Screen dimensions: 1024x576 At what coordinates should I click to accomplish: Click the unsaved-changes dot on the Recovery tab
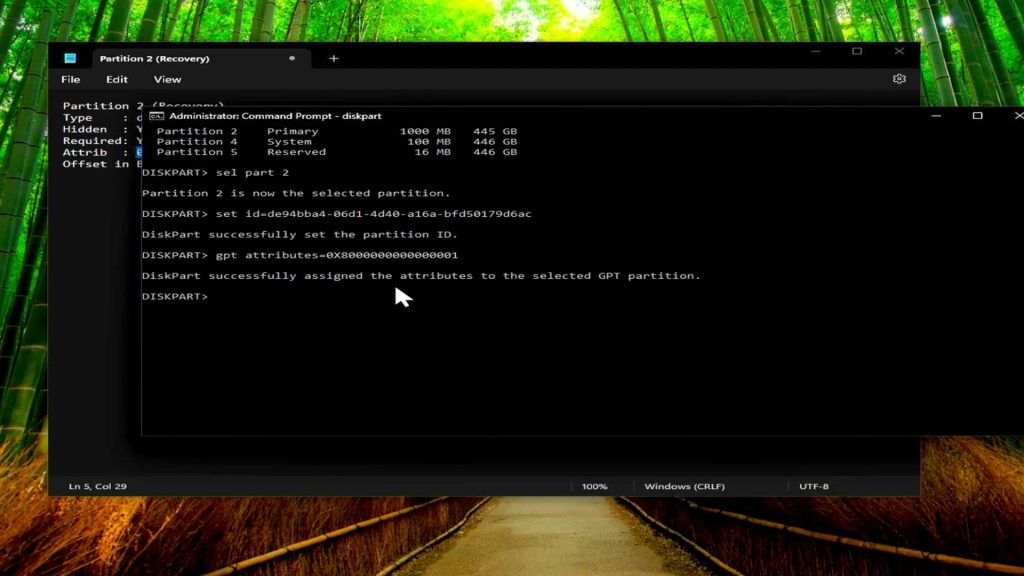tap(290, 59)
